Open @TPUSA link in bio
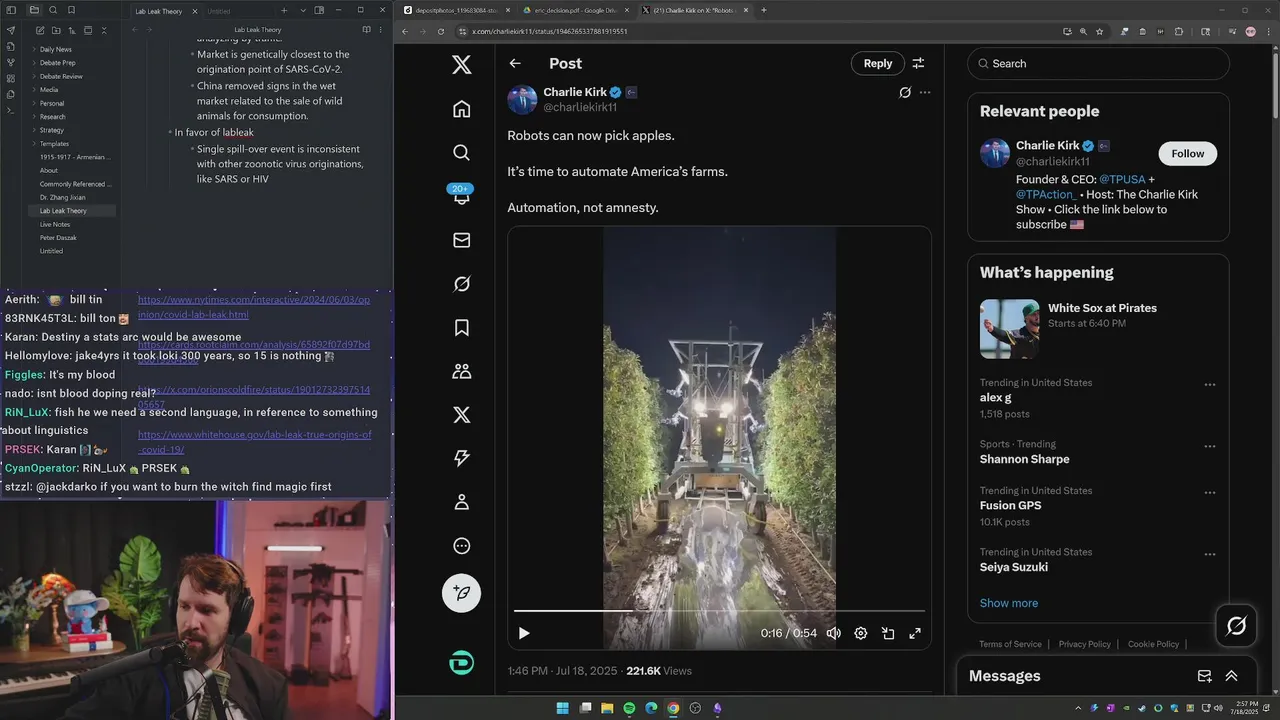1280x720 pixels. tap(1122, 179)
